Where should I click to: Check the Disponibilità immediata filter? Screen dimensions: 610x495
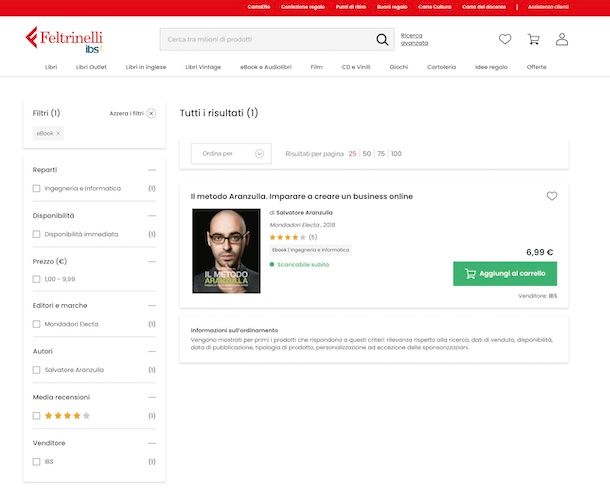(x=37, y=234)
